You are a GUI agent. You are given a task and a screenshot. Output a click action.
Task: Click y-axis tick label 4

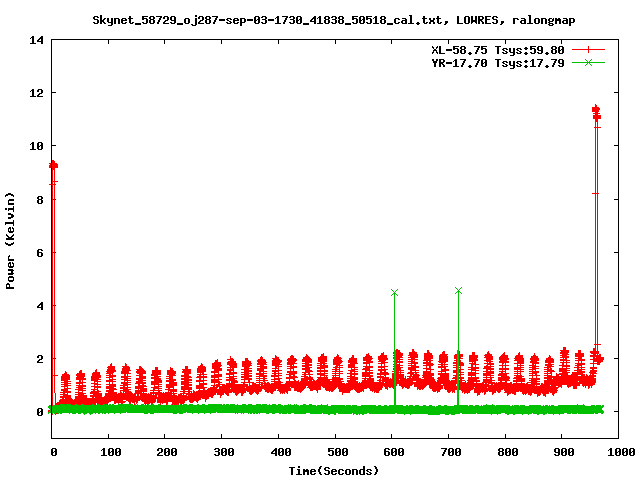pos(40,306)
